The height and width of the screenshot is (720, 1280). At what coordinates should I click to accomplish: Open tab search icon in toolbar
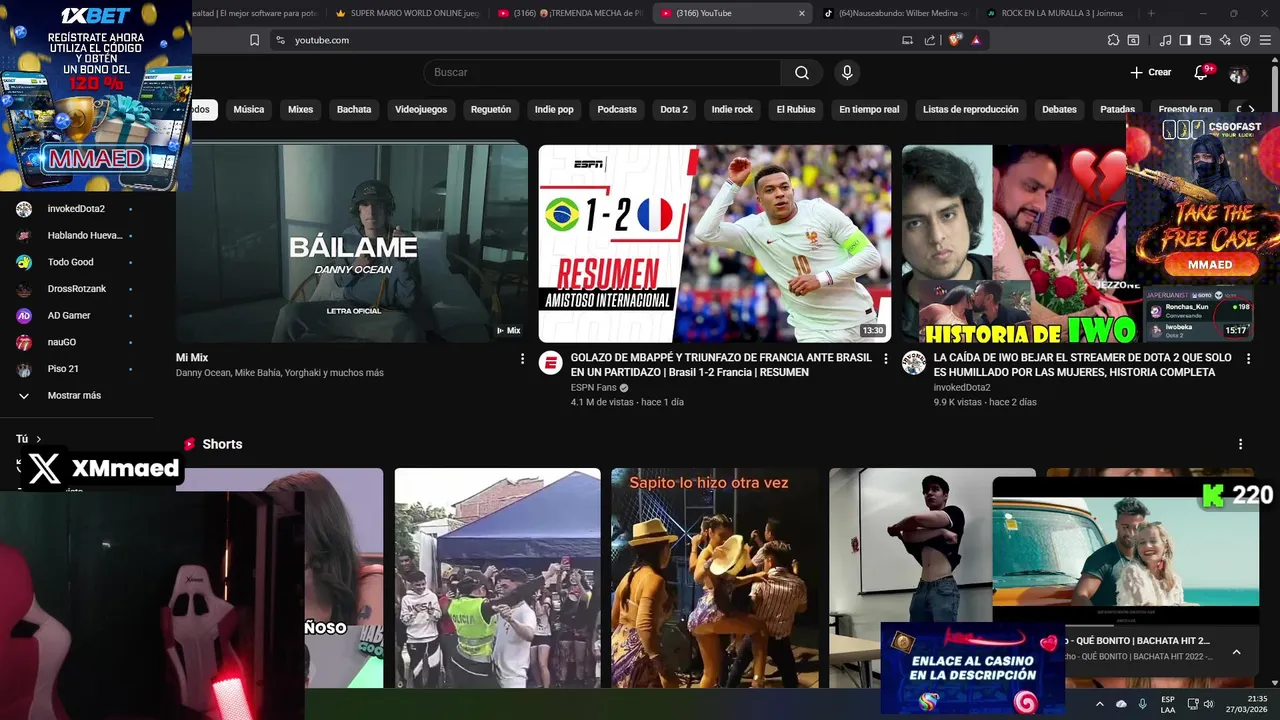pyautogui.click(x=1133, y=40)
